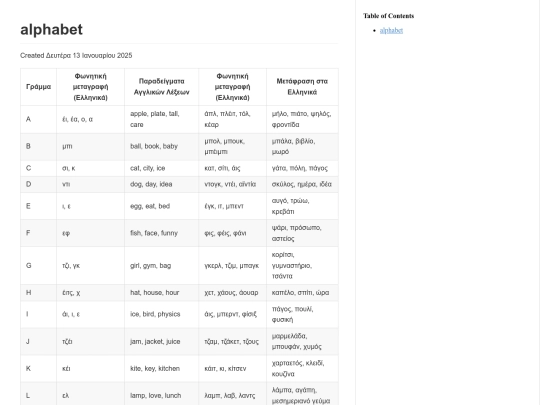
Task: Click the Παραδείγματα Αγγλικών Λέξεων column header
Action: point(162,87)
